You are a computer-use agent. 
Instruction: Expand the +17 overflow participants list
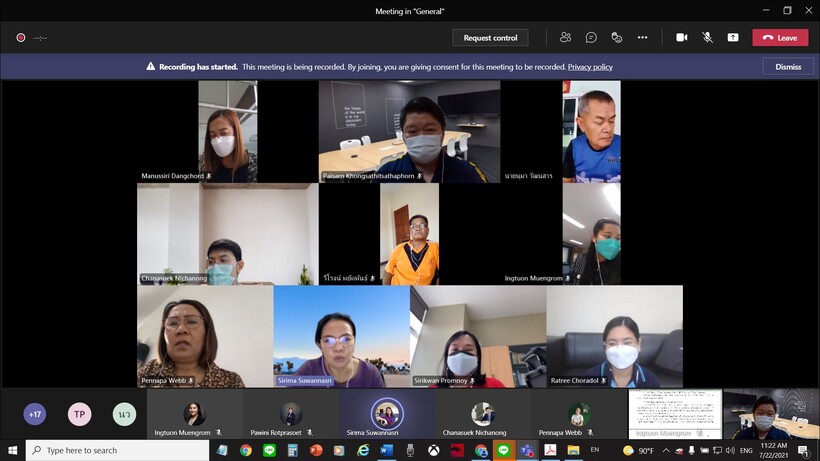[35, 414]
